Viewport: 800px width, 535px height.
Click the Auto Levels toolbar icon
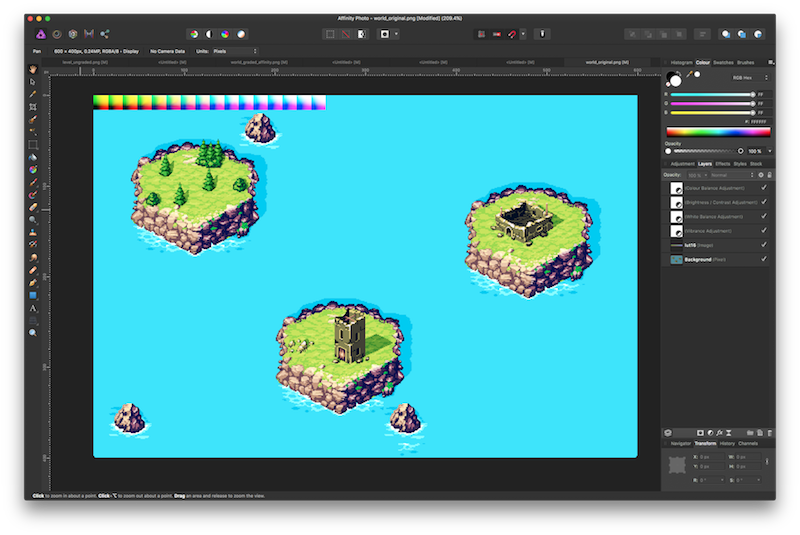(x=194, y=34)
